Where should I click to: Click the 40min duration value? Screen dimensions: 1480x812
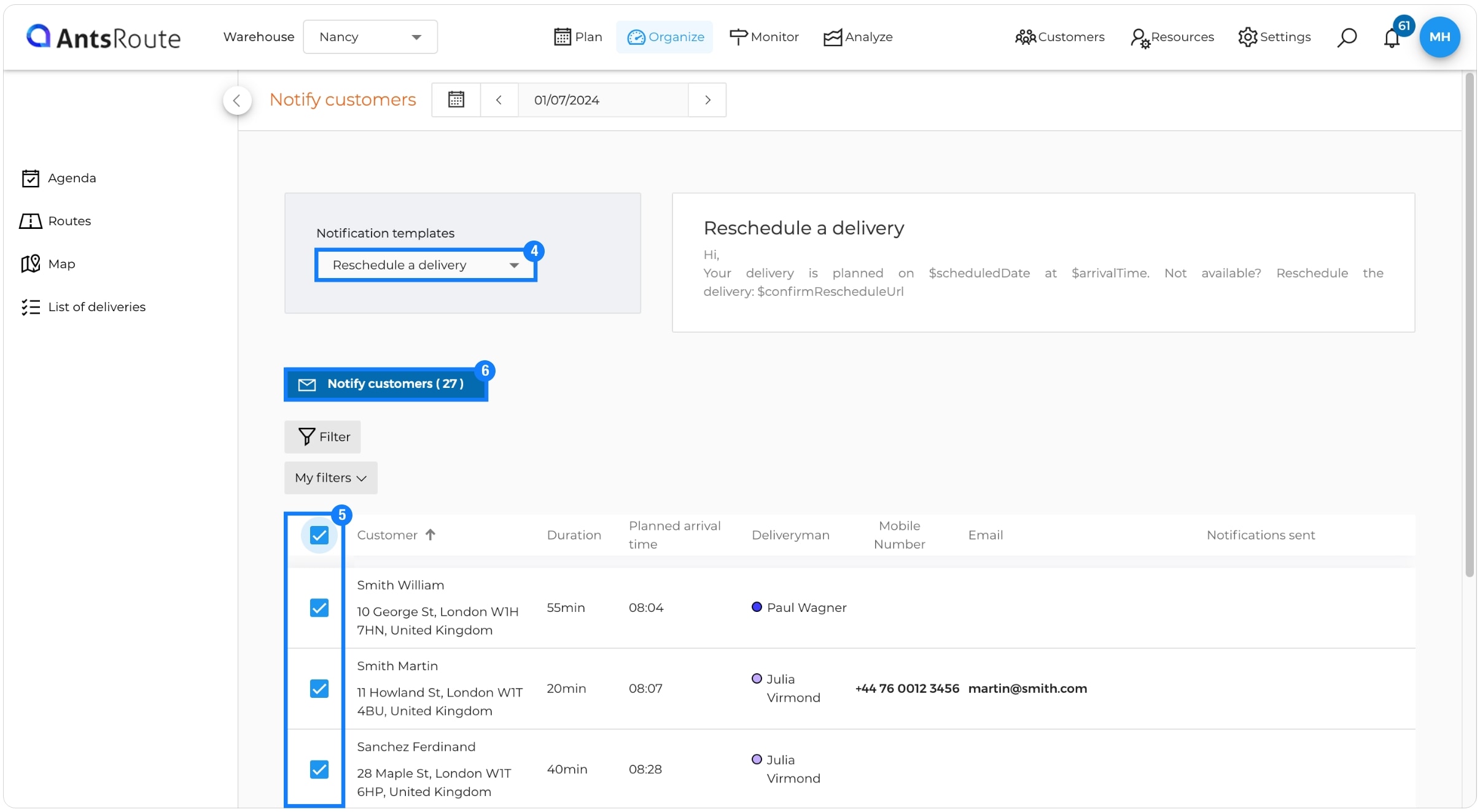click(567, 770)
